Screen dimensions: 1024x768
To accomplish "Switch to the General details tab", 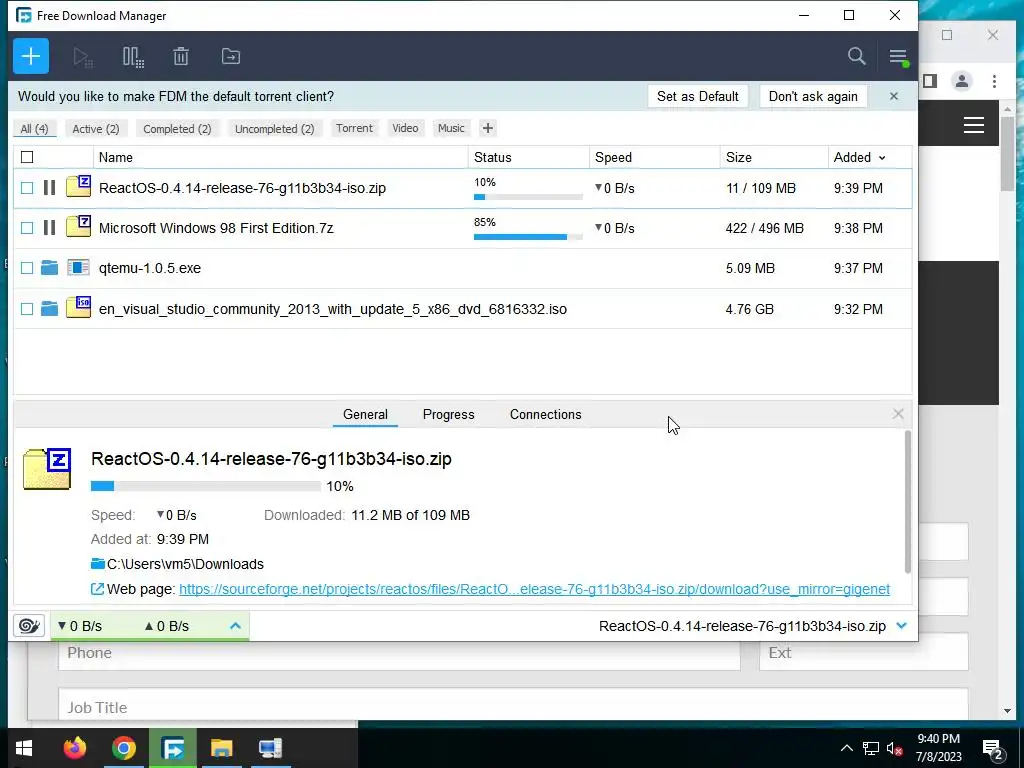I will pyautogui.click(x=365, y=415).
